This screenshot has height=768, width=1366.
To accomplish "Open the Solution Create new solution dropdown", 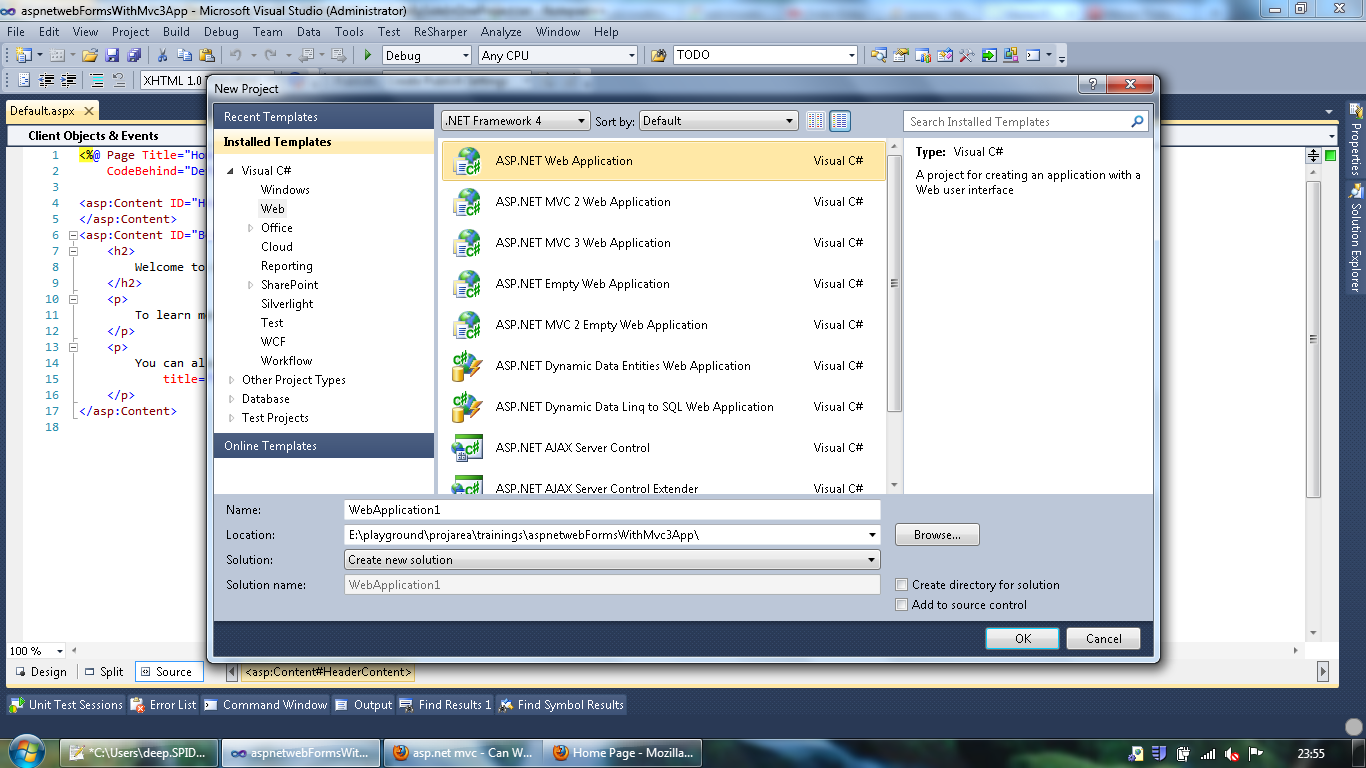I will pos(612,560).
